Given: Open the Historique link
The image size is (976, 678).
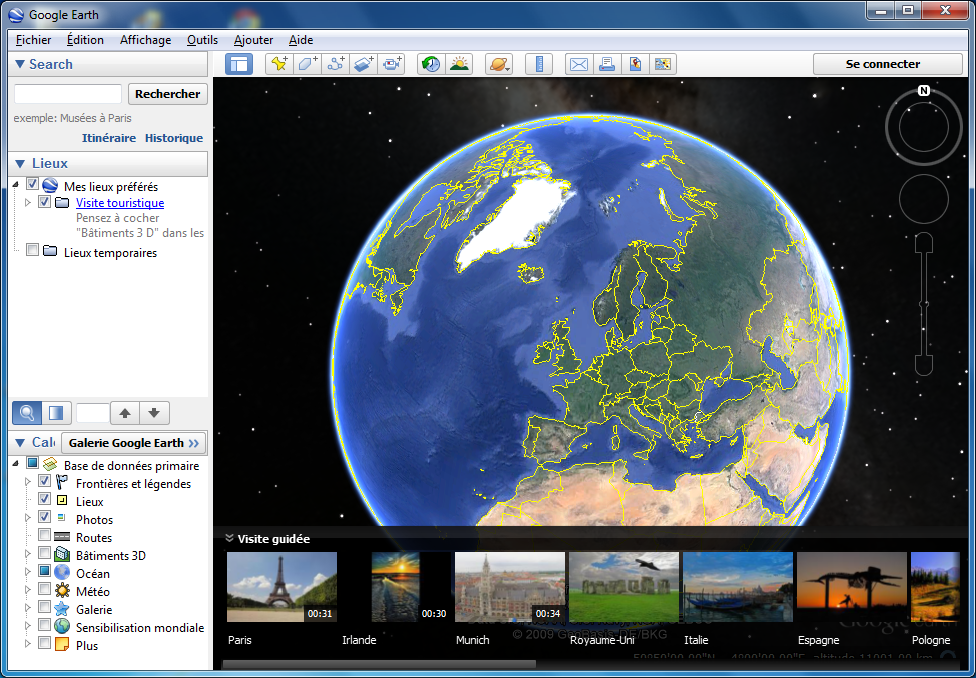Looking at the screenshot, I should click(x=174, y=138).
